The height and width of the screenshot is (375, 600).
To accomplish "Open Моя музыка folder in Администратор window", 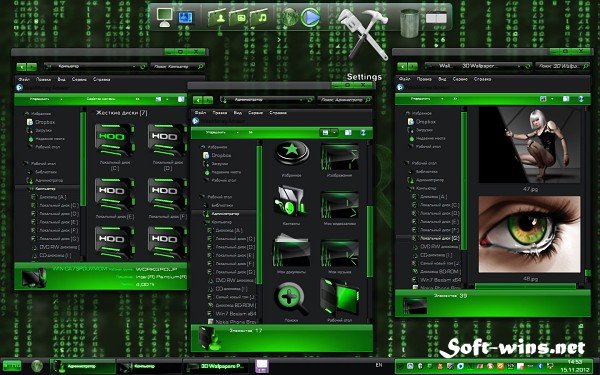I will pyautogui.click(x=339, y=253).
